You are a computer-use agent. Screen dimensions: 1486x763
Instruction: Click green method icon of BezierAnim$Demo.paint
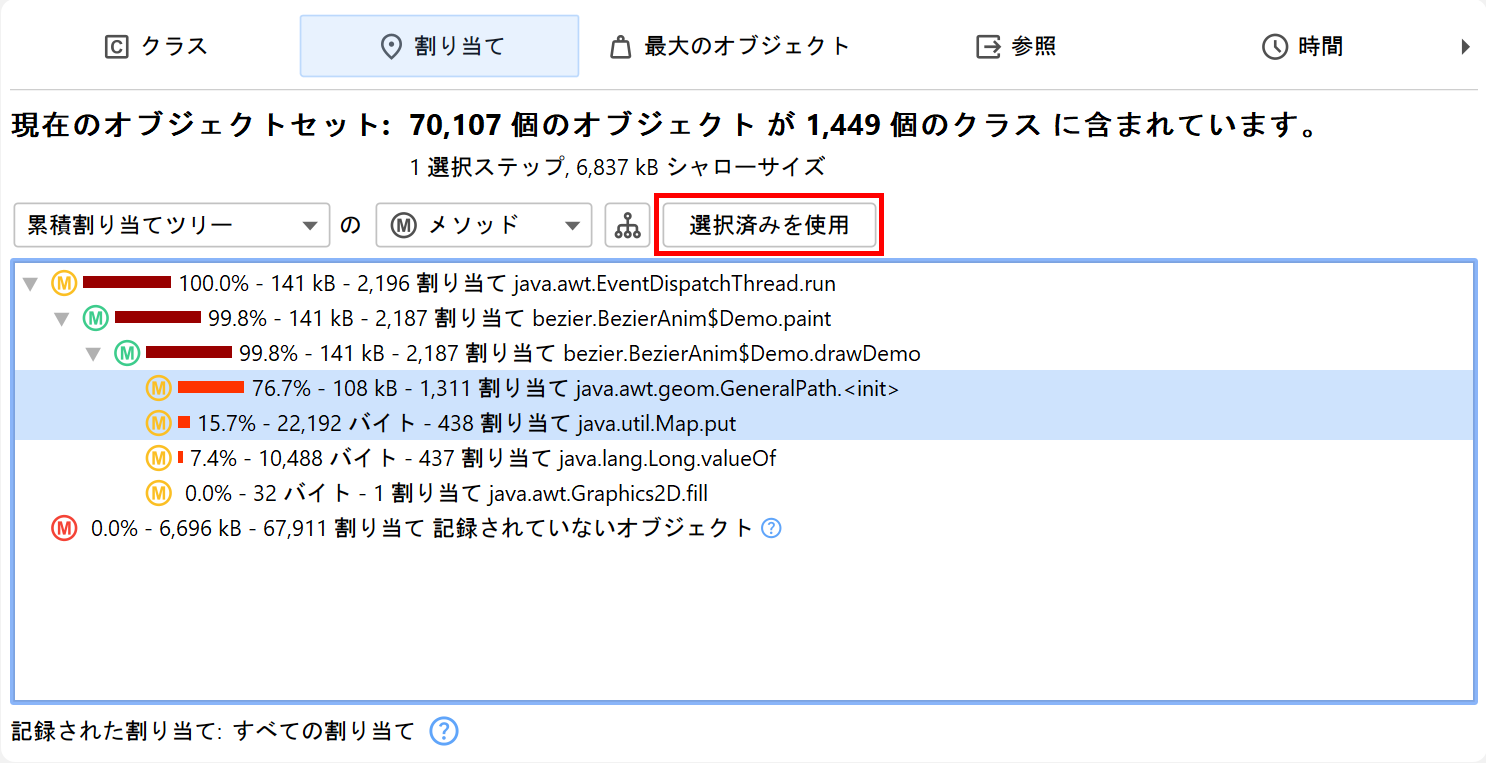pos(95,318)
